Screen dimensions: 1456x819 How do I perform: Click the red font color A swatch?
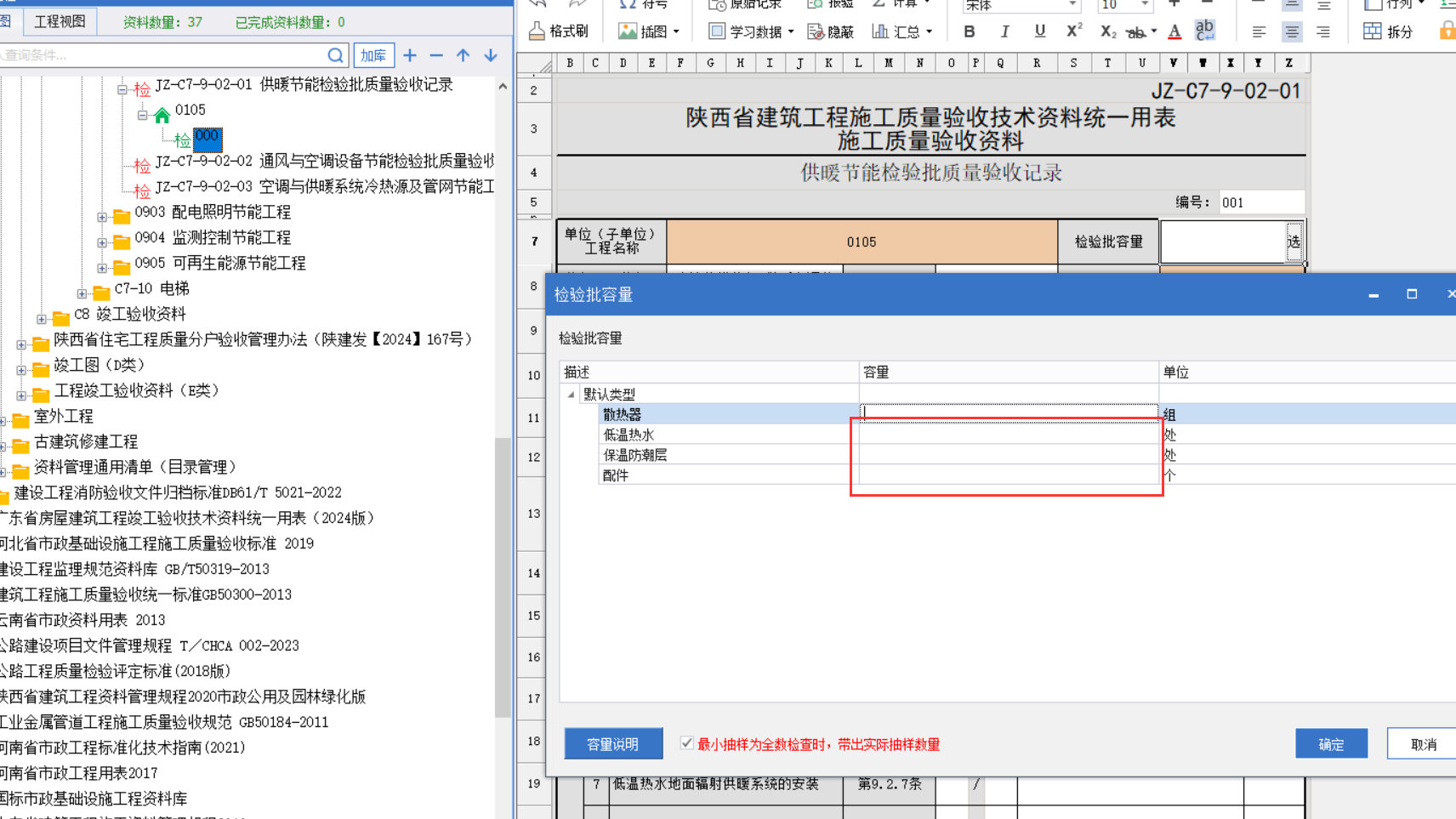(x=1174, y=32)
